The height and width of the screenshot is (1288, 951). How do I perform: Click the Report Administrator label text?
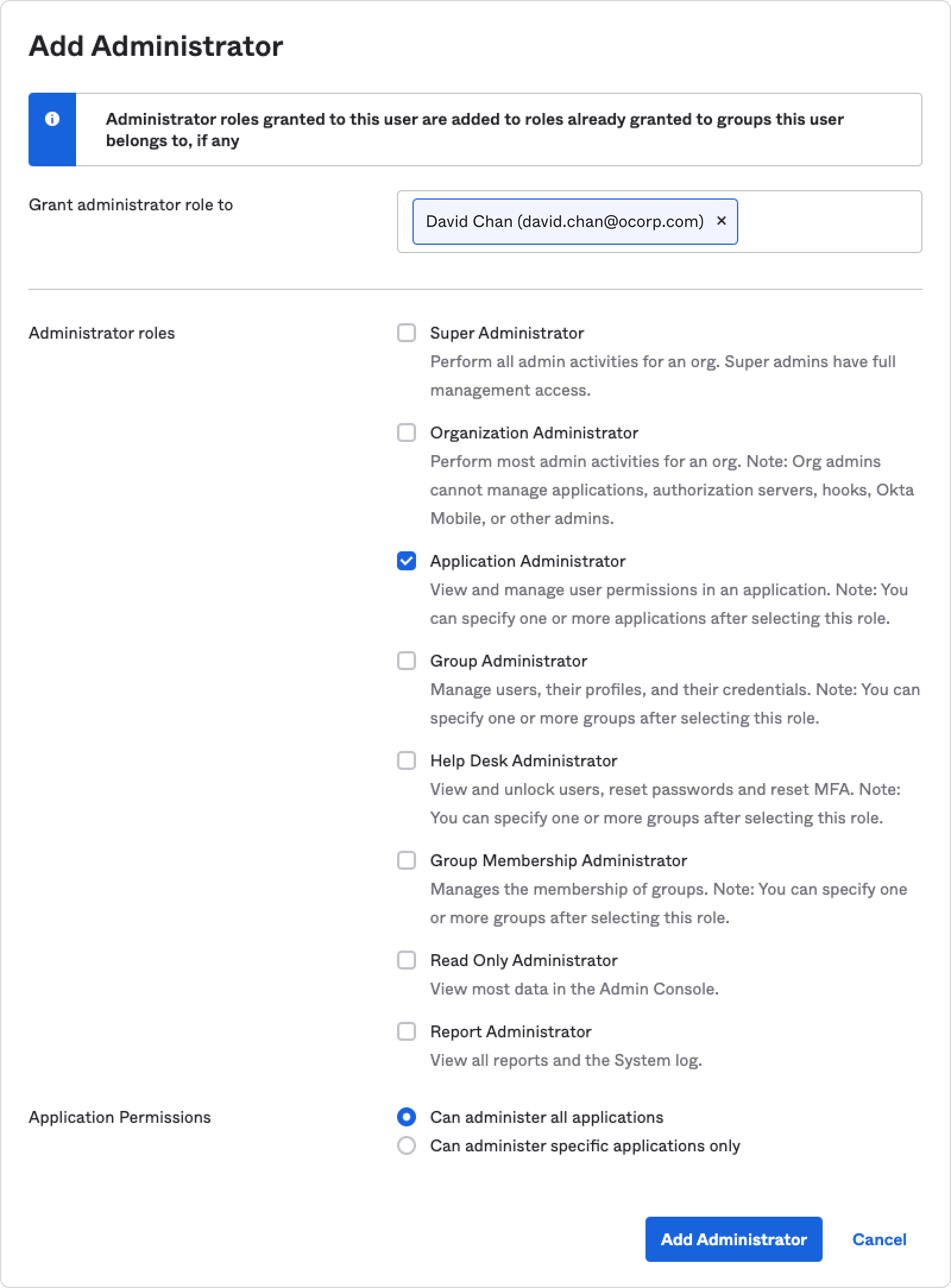pos(511,1031)
